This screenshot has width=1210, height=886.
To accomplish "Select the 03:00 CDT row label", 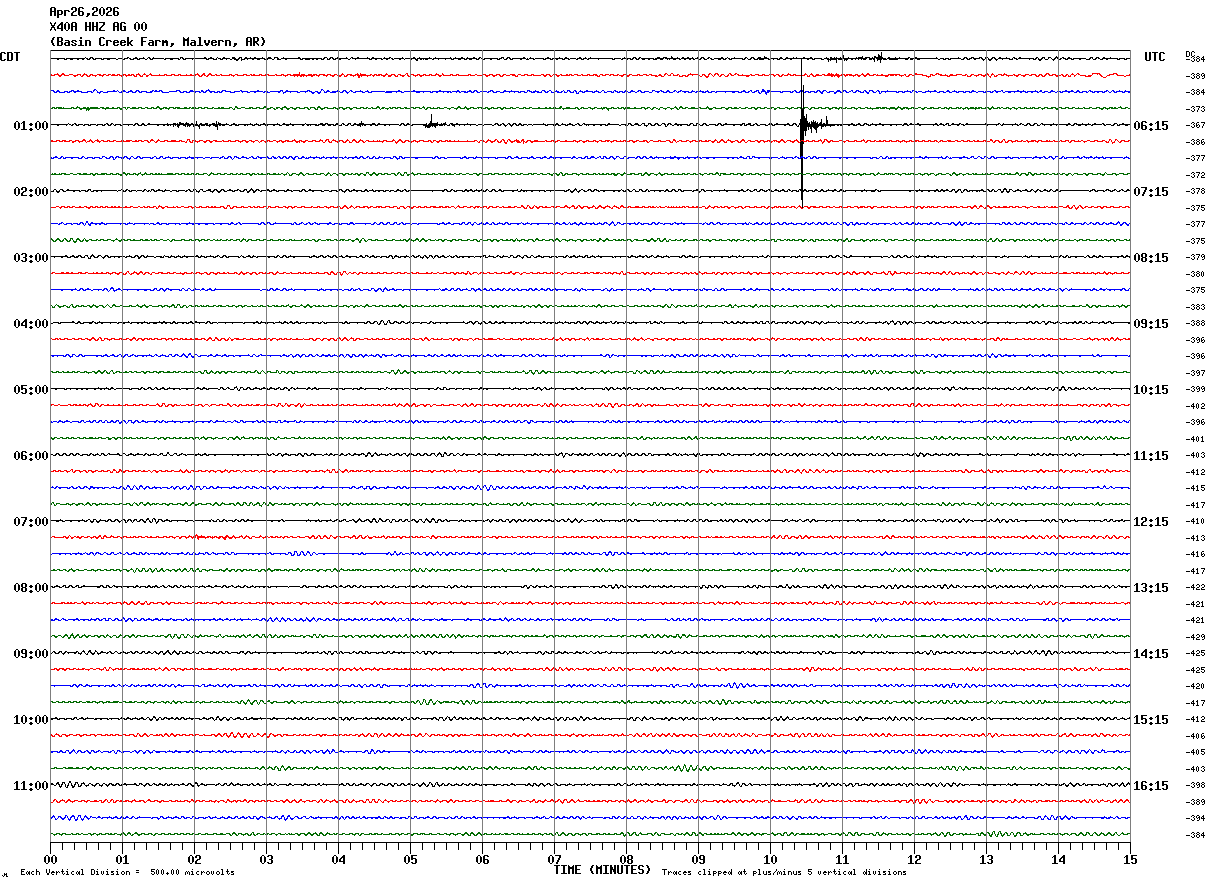I will [x=31, y=257].
